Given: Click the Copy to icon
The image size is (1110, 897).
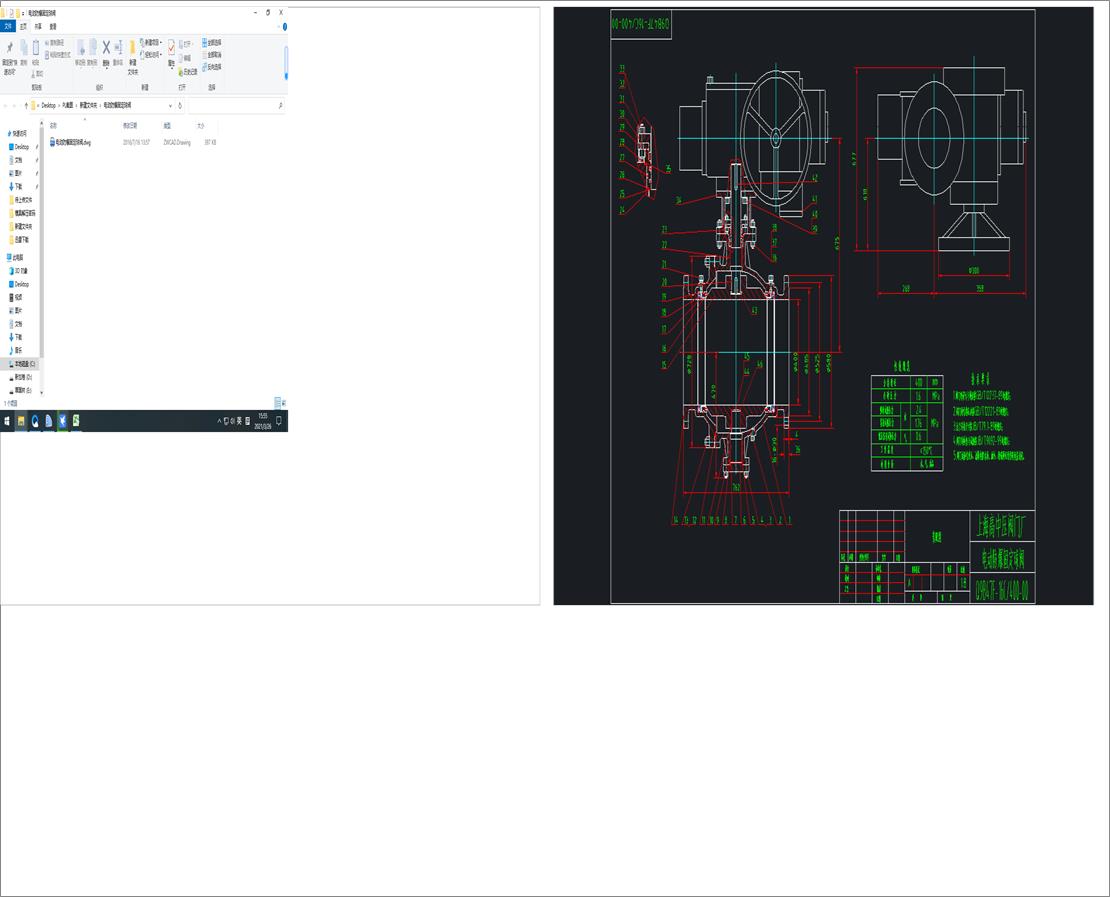Looking at the screenshot, I should (x=93, y=48).
